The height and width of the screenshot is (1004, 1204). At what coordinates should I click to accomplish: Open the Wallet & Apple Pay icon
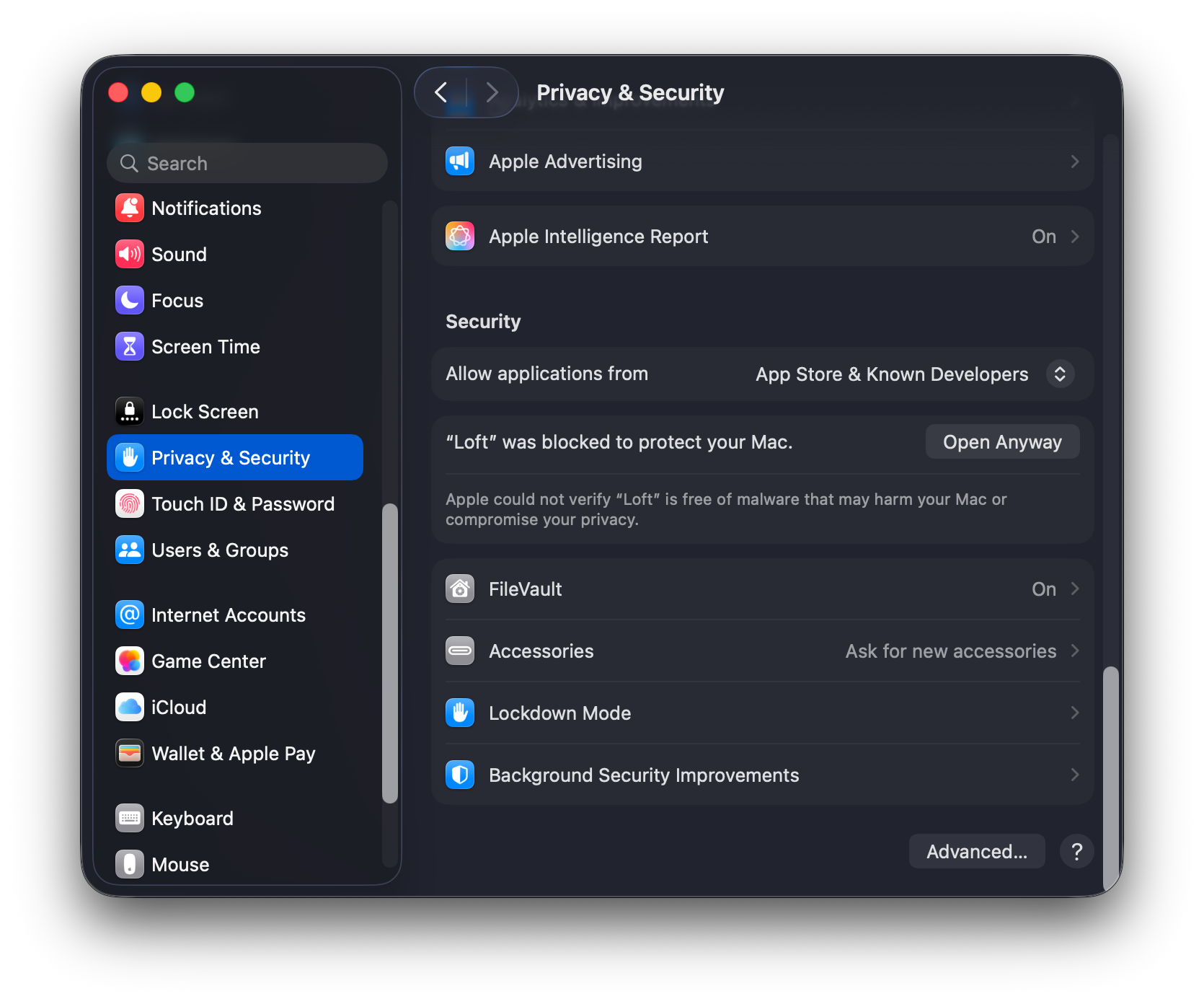click(129, 753)
